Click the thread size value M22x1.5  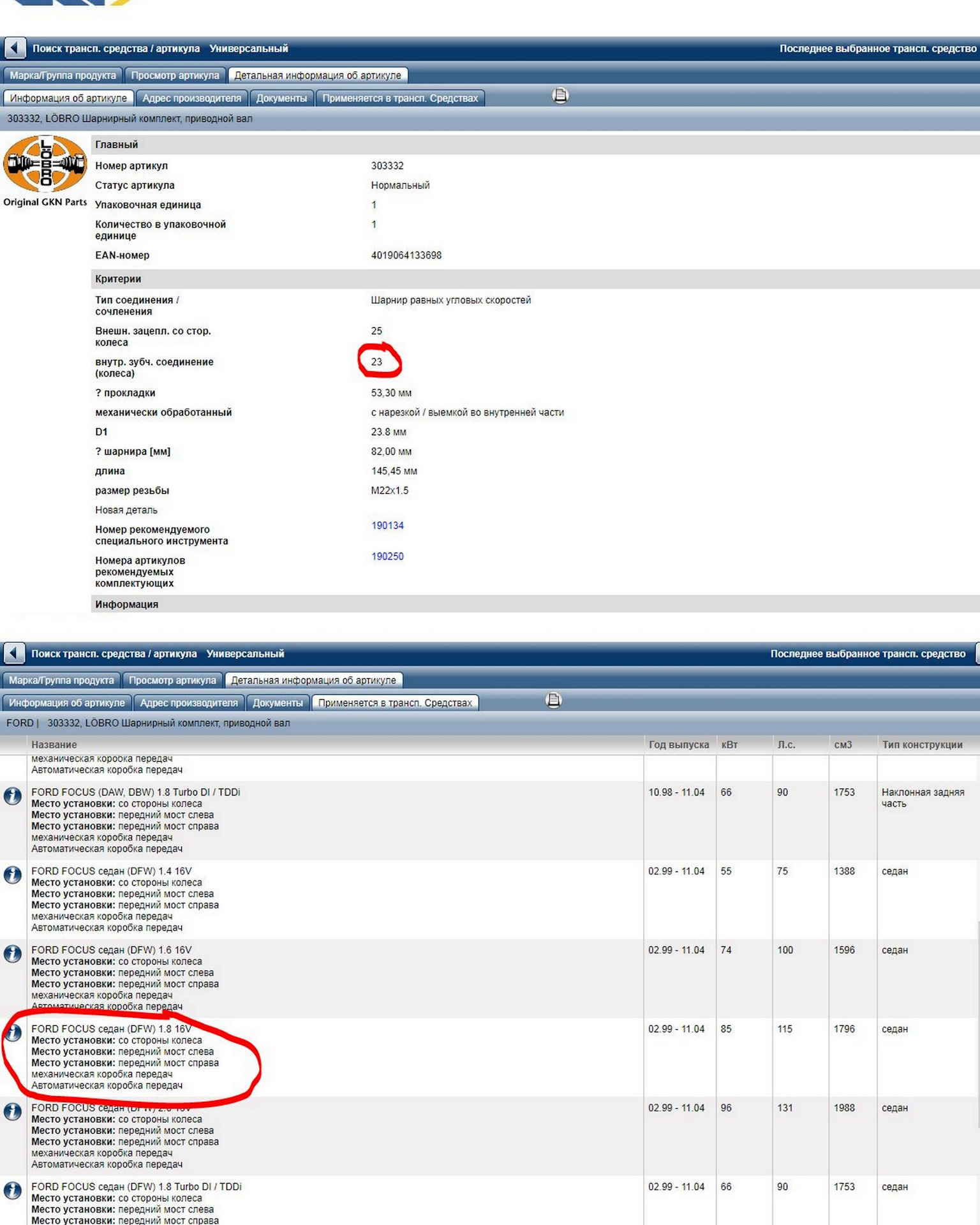(390, 491)
